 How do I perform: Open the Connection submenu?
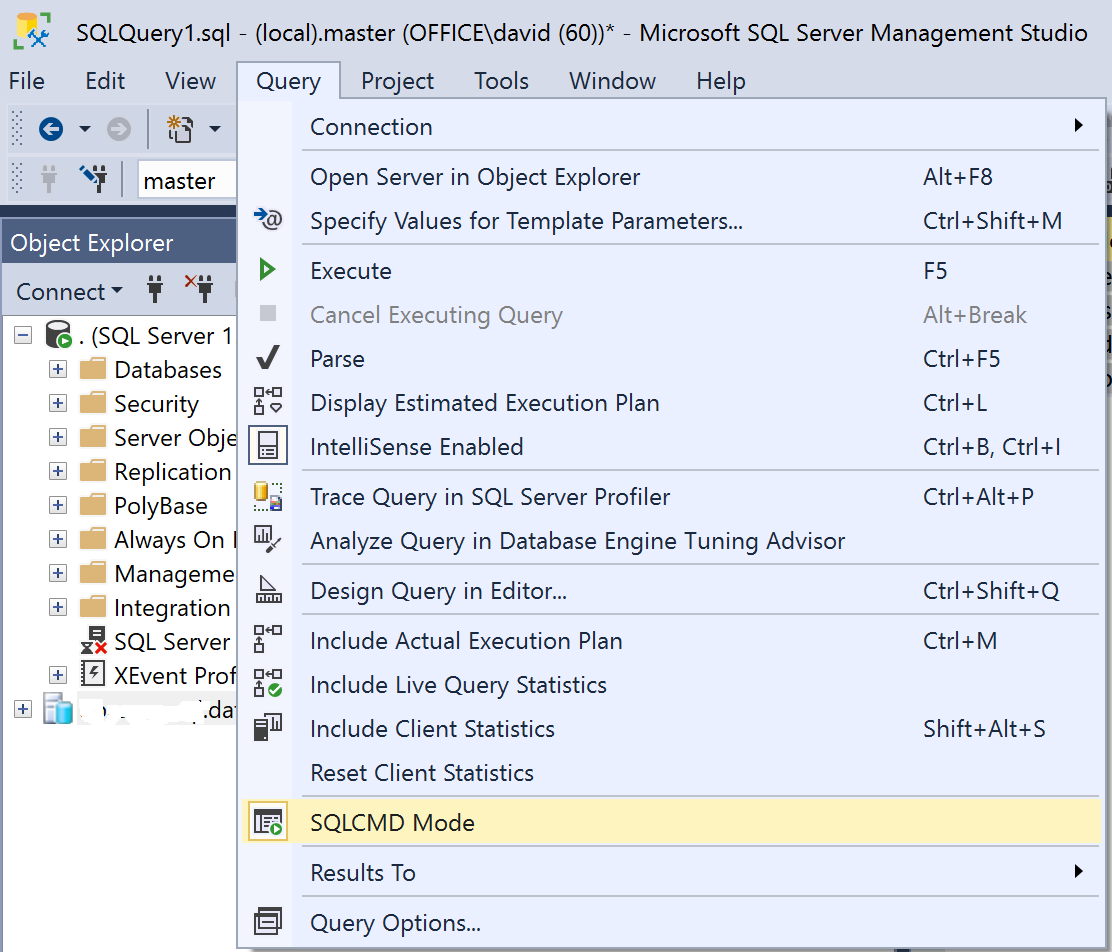pos(669,126)
